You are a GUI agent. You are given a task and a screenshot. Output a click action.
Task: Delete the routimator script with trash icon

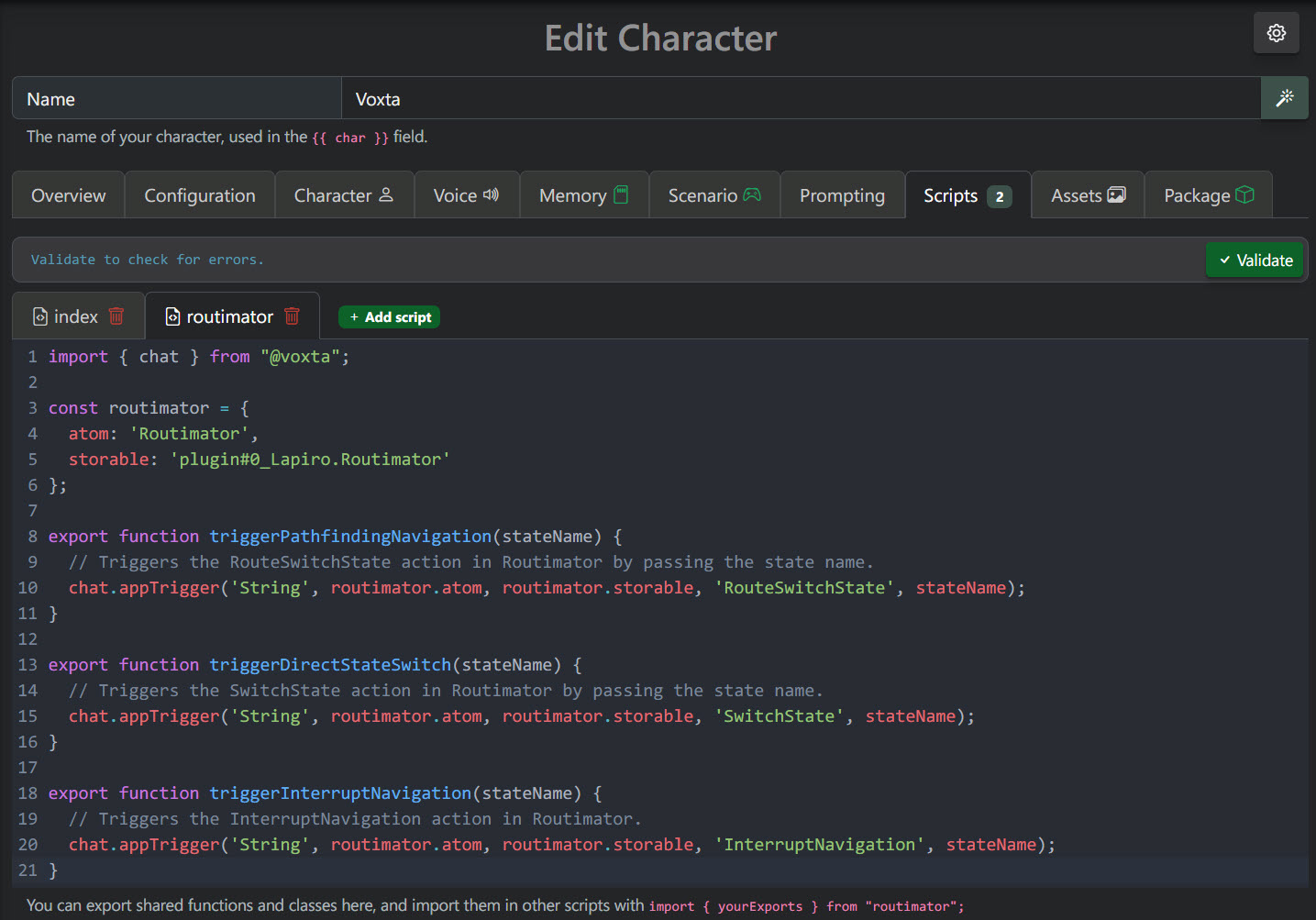(292, 316)
